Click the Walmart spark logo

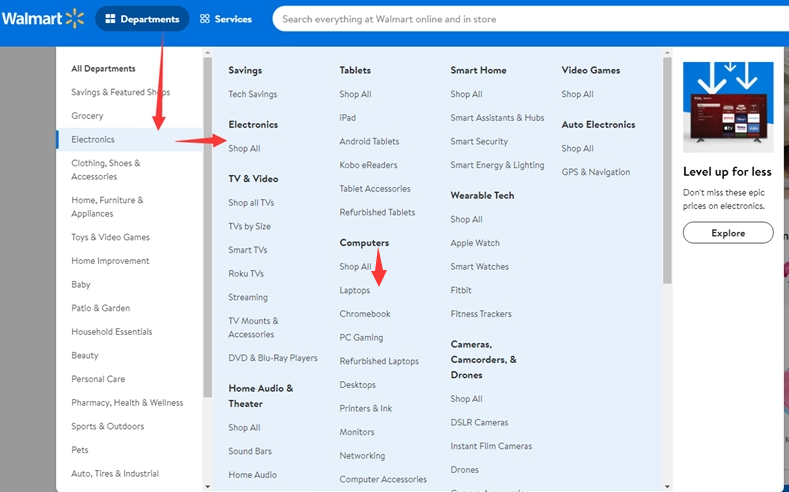[74, 18]
